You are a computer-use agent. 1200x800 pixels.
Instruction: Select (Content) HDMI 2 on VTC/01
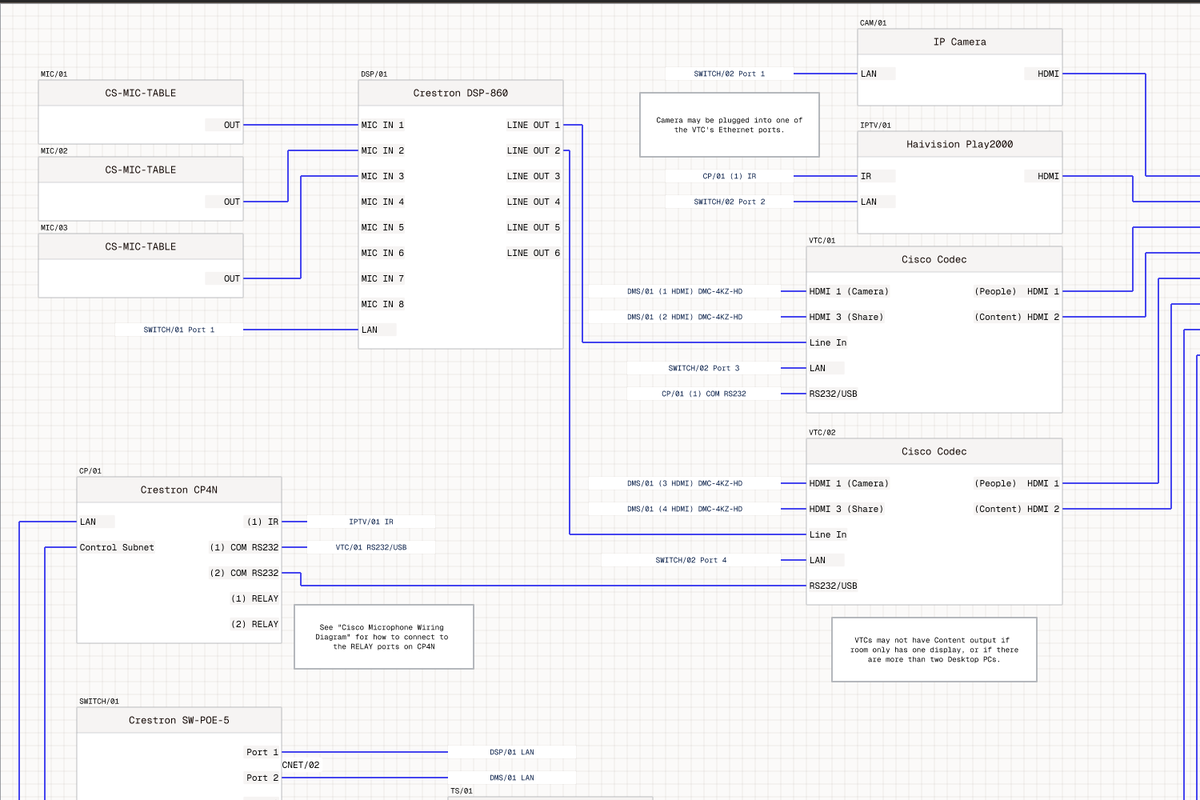point(1016,317)
